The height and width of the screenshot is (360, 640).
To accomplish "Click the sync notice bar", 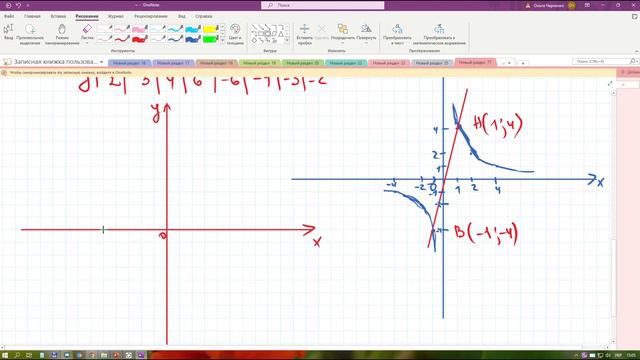I will pyautogui.click(x=308, y=72).
